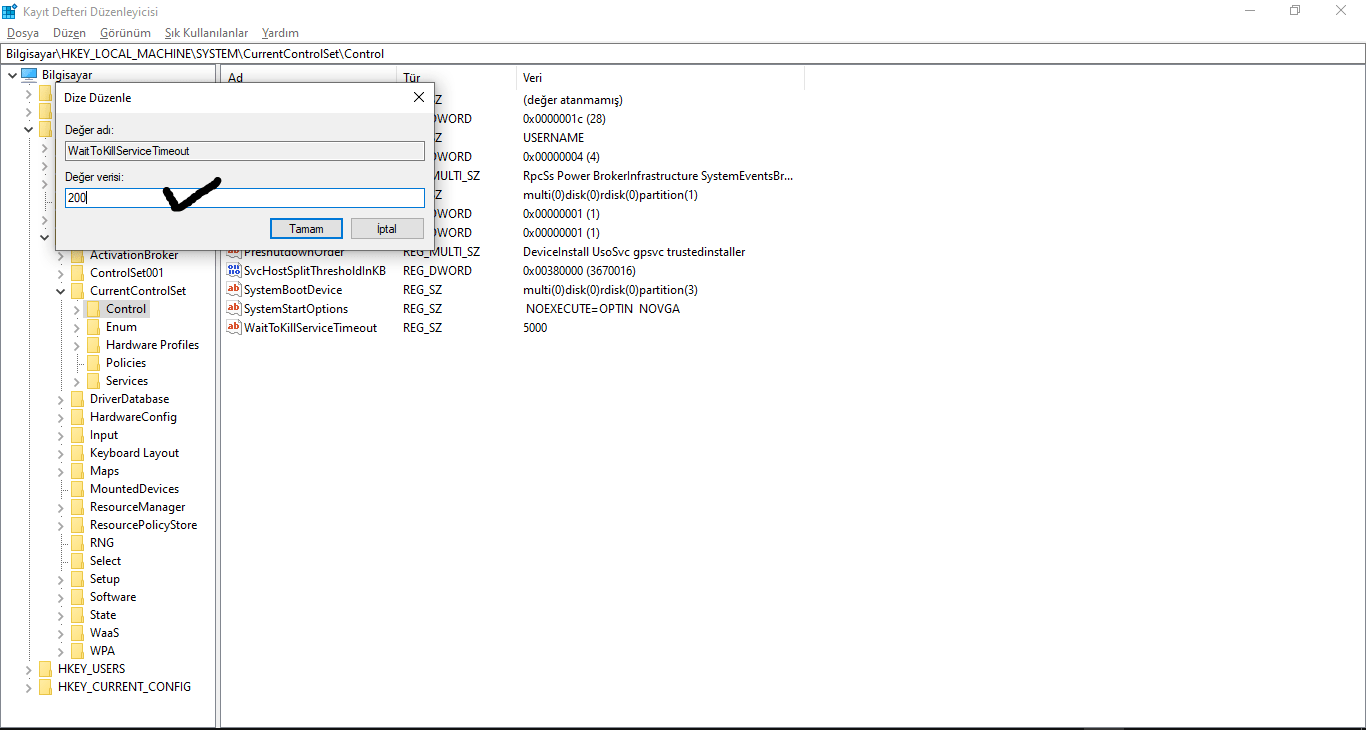The width and height of the screenshot is (1366, 730).
Task: Select the Software key label
Action: coord(113,597)
